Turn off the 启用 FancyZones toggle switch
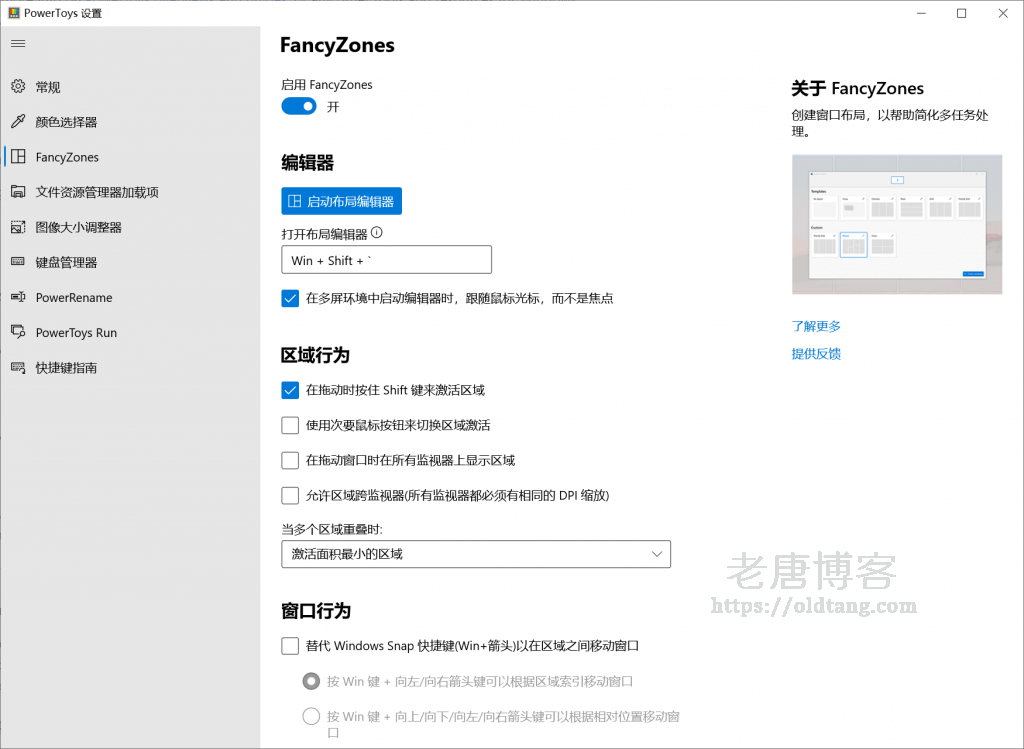1024x749 pixels. point(299,106)
